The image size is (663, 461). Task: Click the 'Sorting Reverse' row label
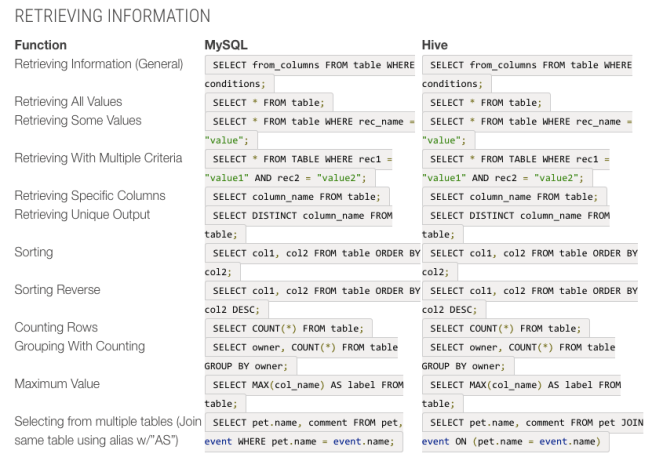pyautogui.click(x=57, y=290)
